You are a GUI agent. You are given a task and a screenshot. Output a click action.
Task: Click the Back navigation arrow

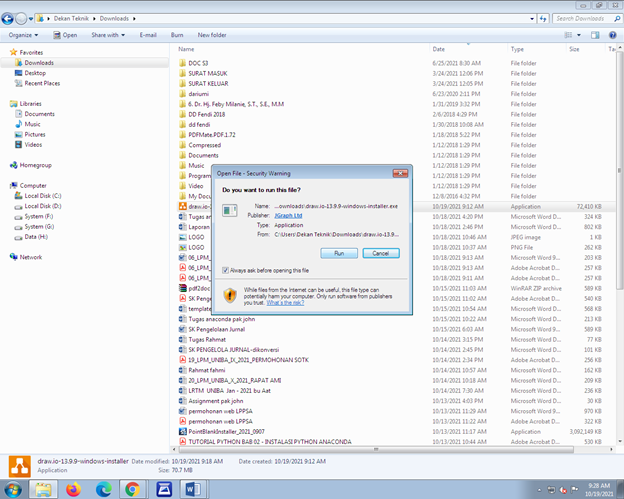point(8,18)
